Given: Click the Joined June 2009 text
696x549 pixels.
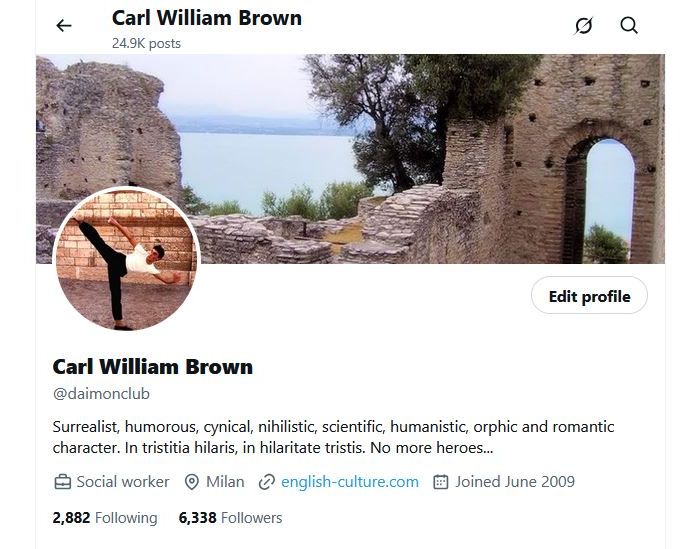Looking at the screenshot, I should pyautogui.click(x=515, y=482).
